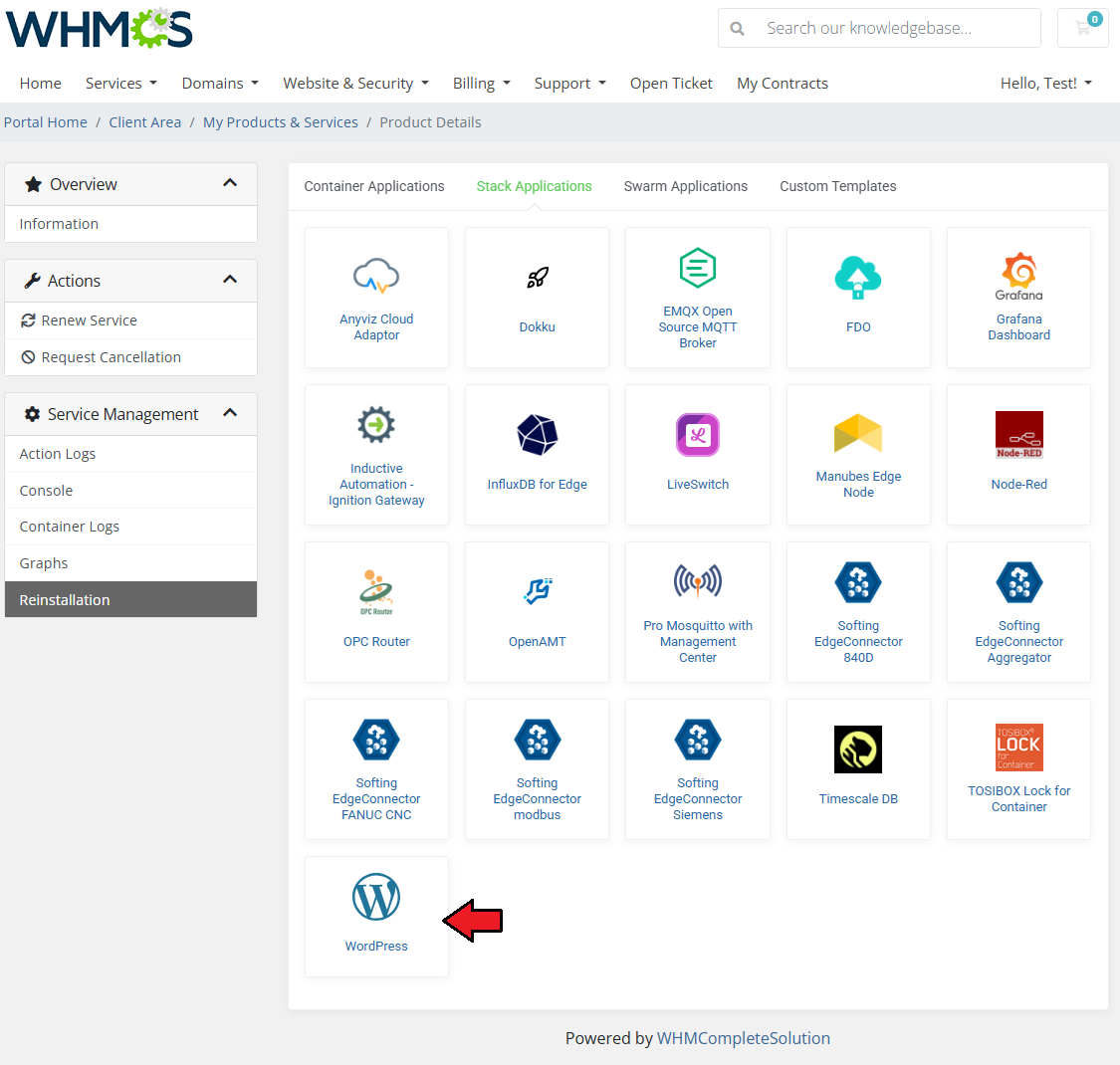The image size is (1120, 1065).
Task: Expand the Domains dropdown menu
Action: point(220,84)
